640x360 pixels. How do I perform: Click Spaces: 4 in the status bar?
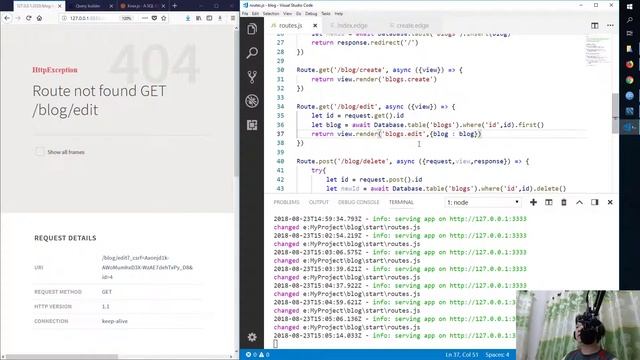click(497, 355)
